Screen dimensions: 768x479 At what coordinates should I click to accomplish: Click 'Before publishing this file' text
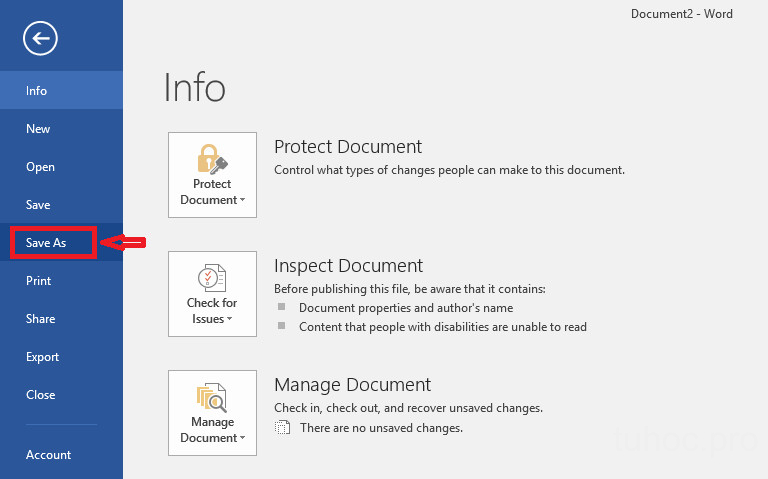click(x=409, y=289)
